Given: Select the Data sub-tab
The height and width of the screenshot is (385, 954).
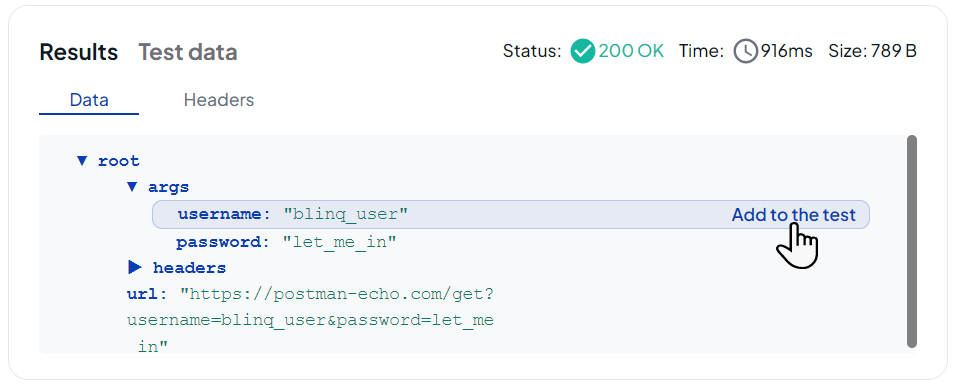Looking at the screenshot, I should point(89,100).
